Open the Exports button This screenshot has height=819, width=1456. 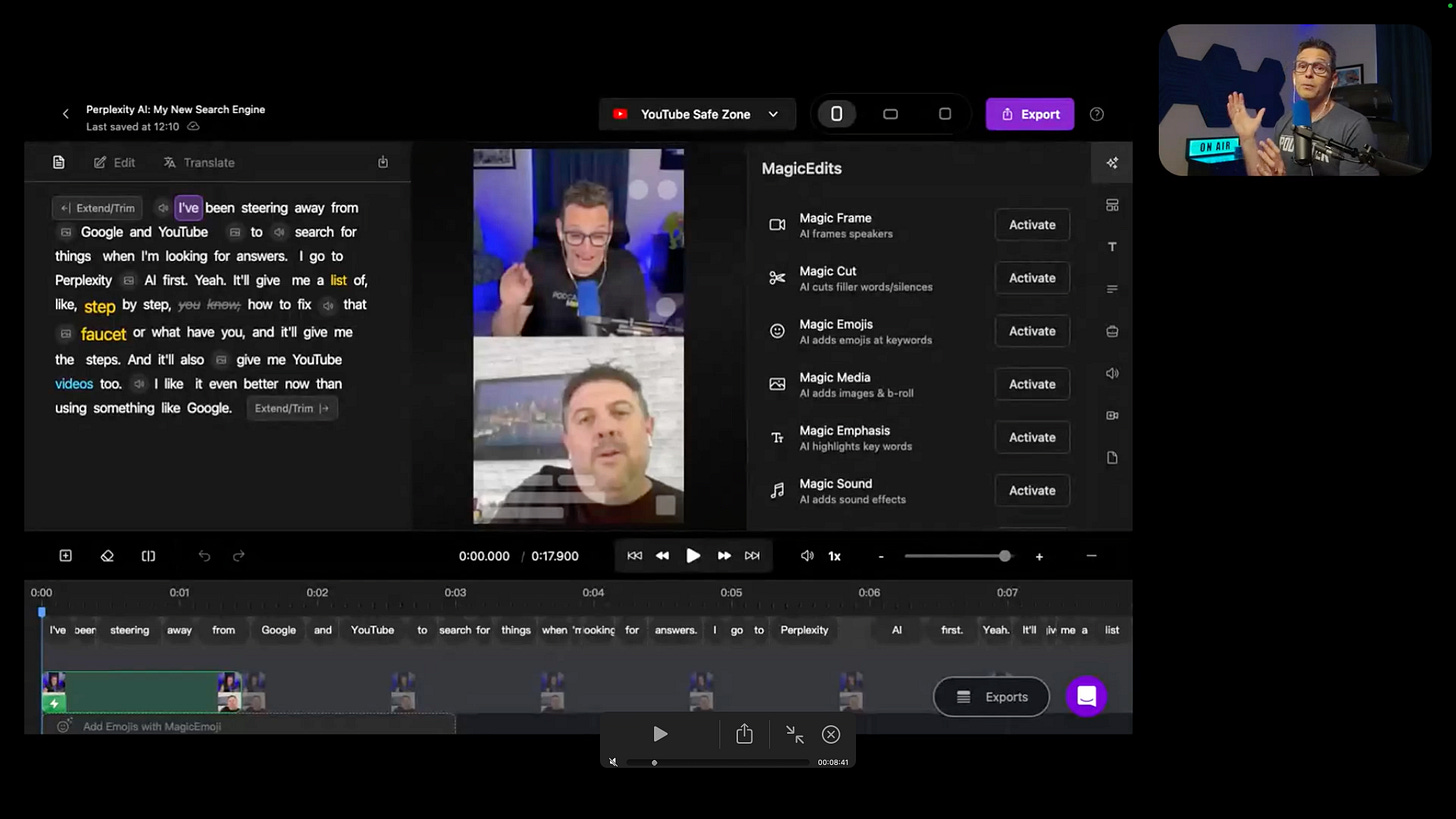(x=991, y=697)
